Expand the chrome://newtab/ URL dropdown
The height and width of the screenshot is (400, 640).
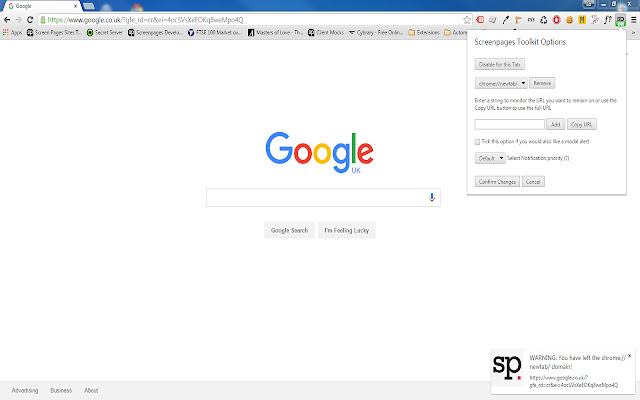501,83
